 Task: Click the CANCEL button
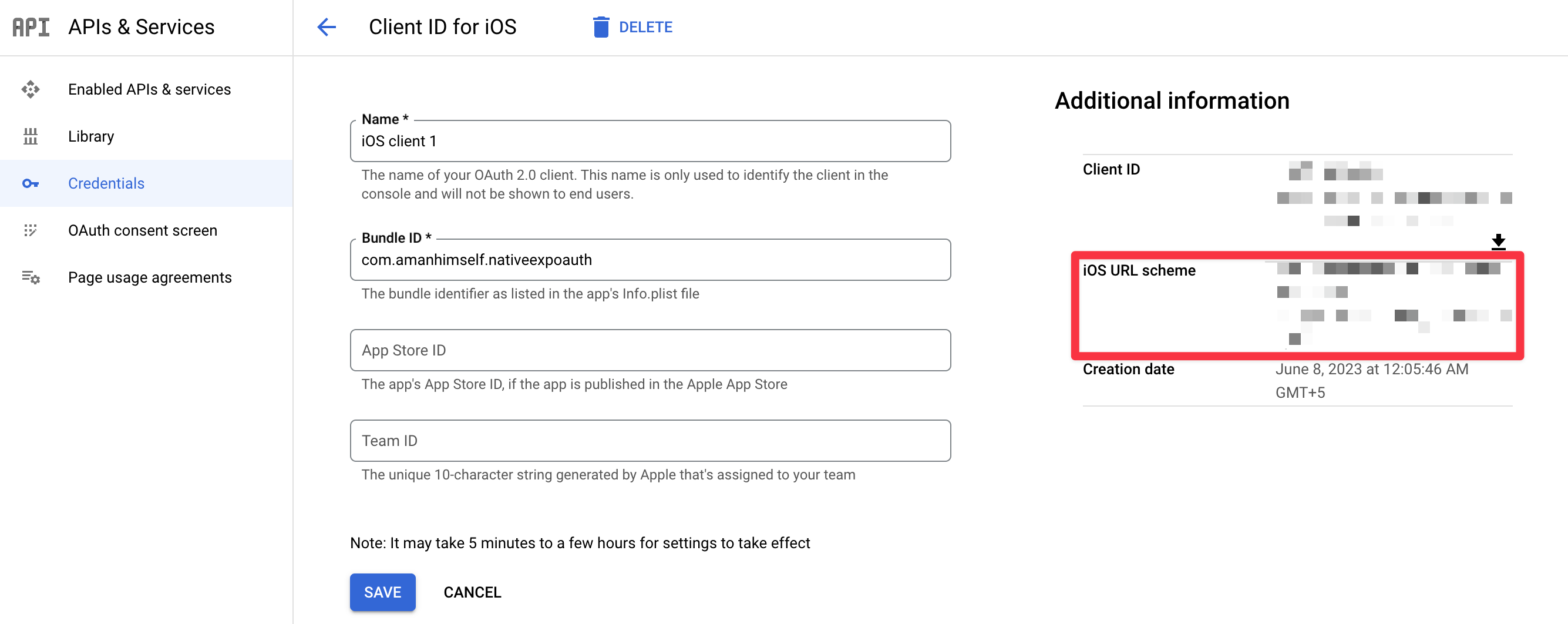(472, 592)
